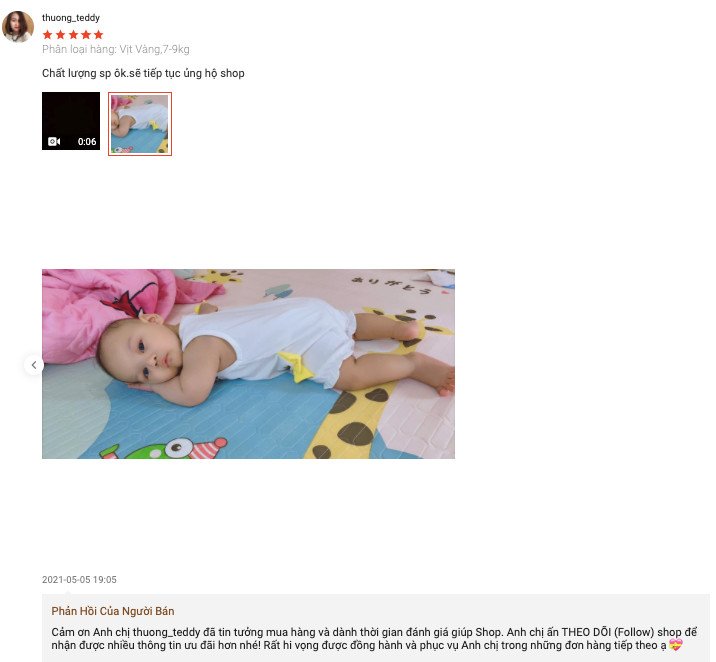This screenshot has width=716, height=662.
Task: Click the second rating star
Action: click(60, 35)
